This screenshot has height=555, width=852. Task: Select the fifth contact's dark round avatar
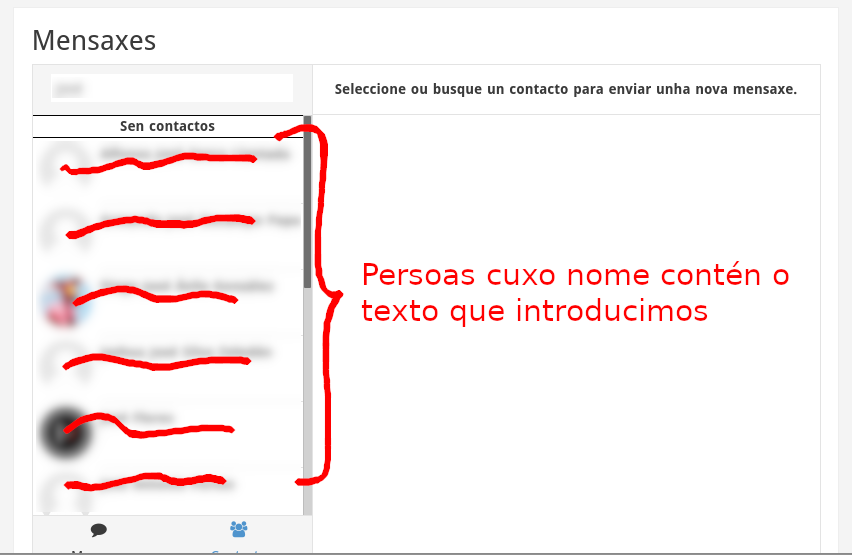(x=66, y=432)
